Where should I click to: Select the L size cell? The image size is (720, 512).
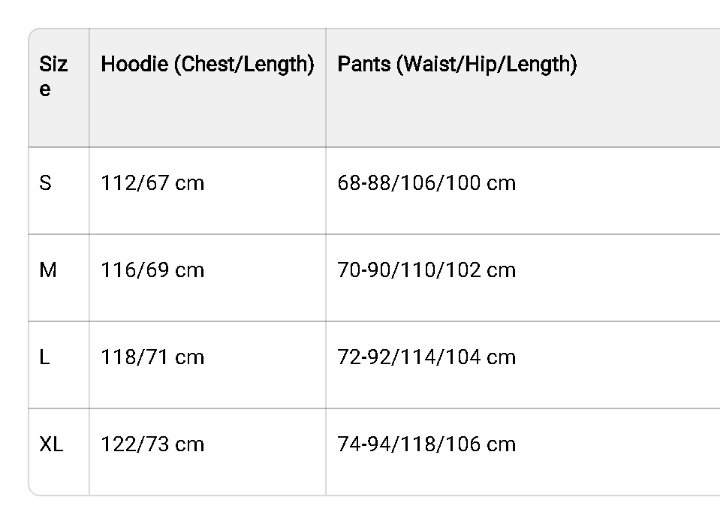pyautogui.click(x=44, y=357)
